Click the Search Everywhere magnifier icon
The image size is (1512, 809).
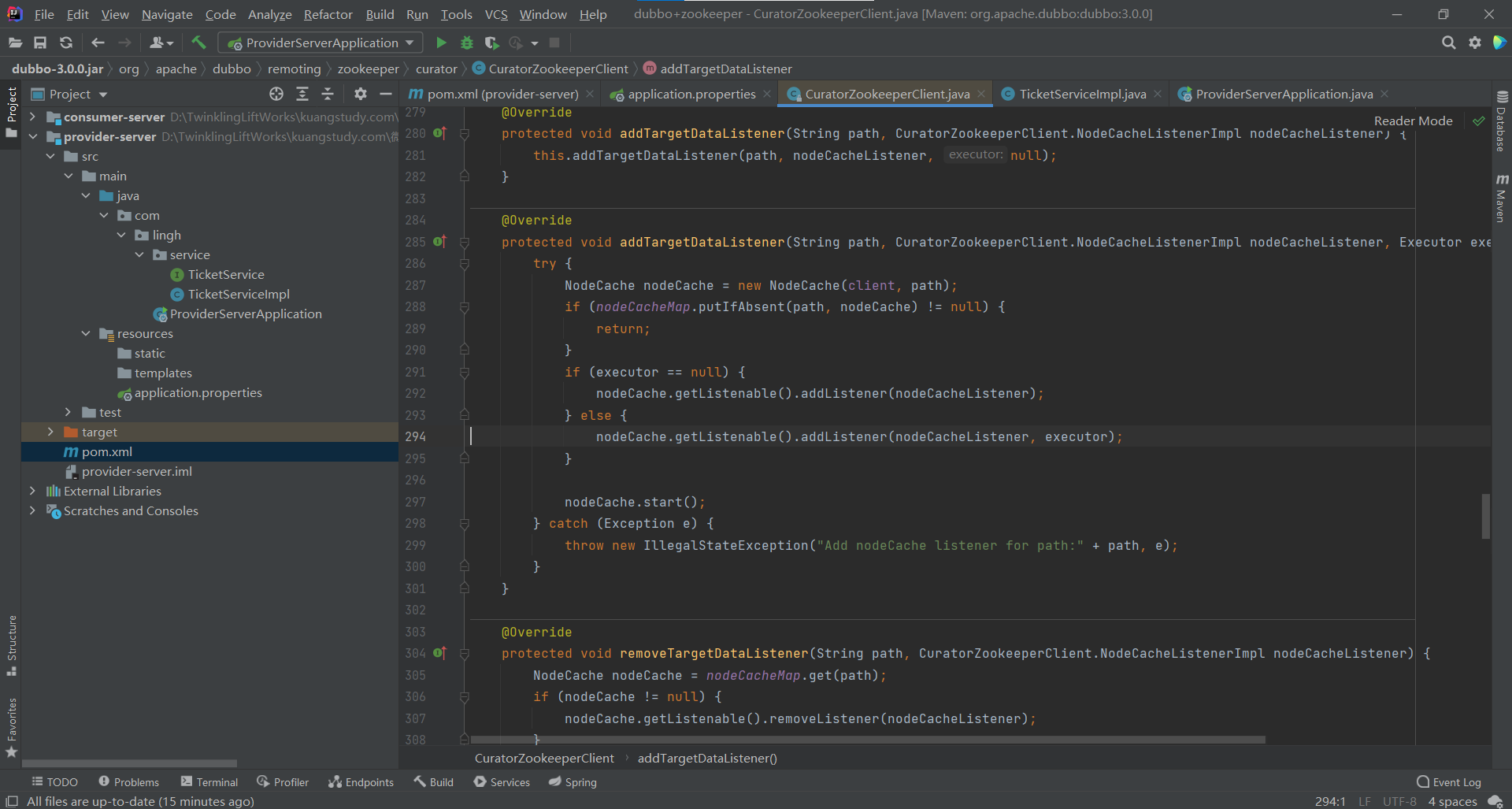pos(1448,43)
